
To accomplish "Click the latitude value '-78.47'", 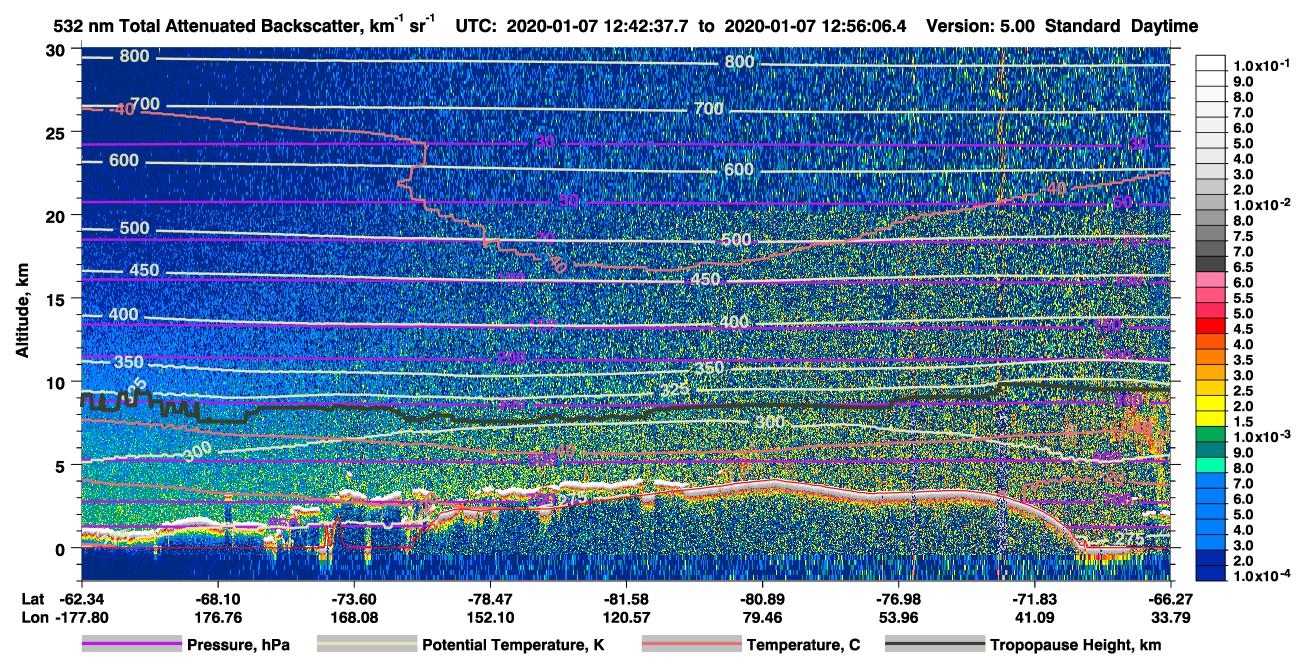I will (x=490, y=600).
